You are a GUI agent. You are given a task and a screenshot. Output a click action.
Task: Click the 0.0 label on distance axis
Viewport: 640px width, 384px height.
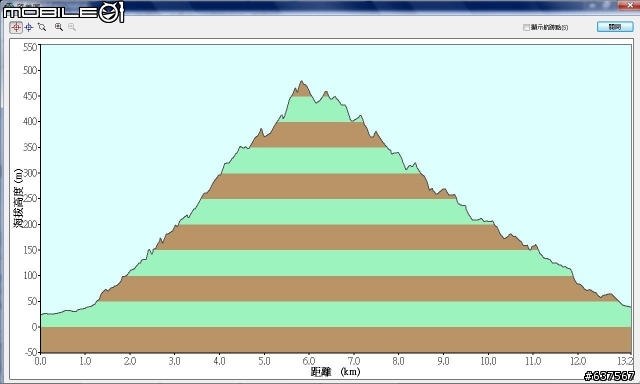(40, 361)
